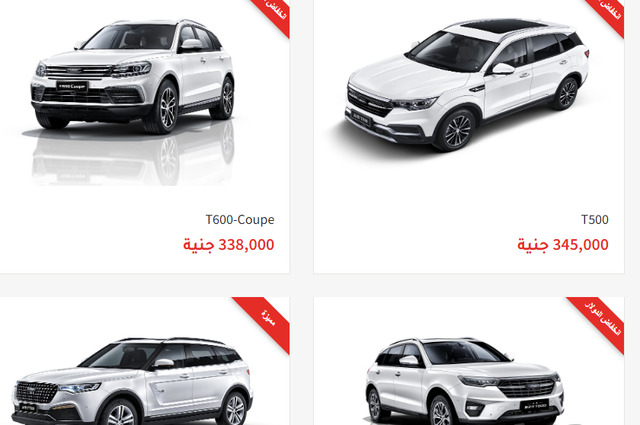
Task: Open the bottom-right white SUV image
Action: coord(465,381)
